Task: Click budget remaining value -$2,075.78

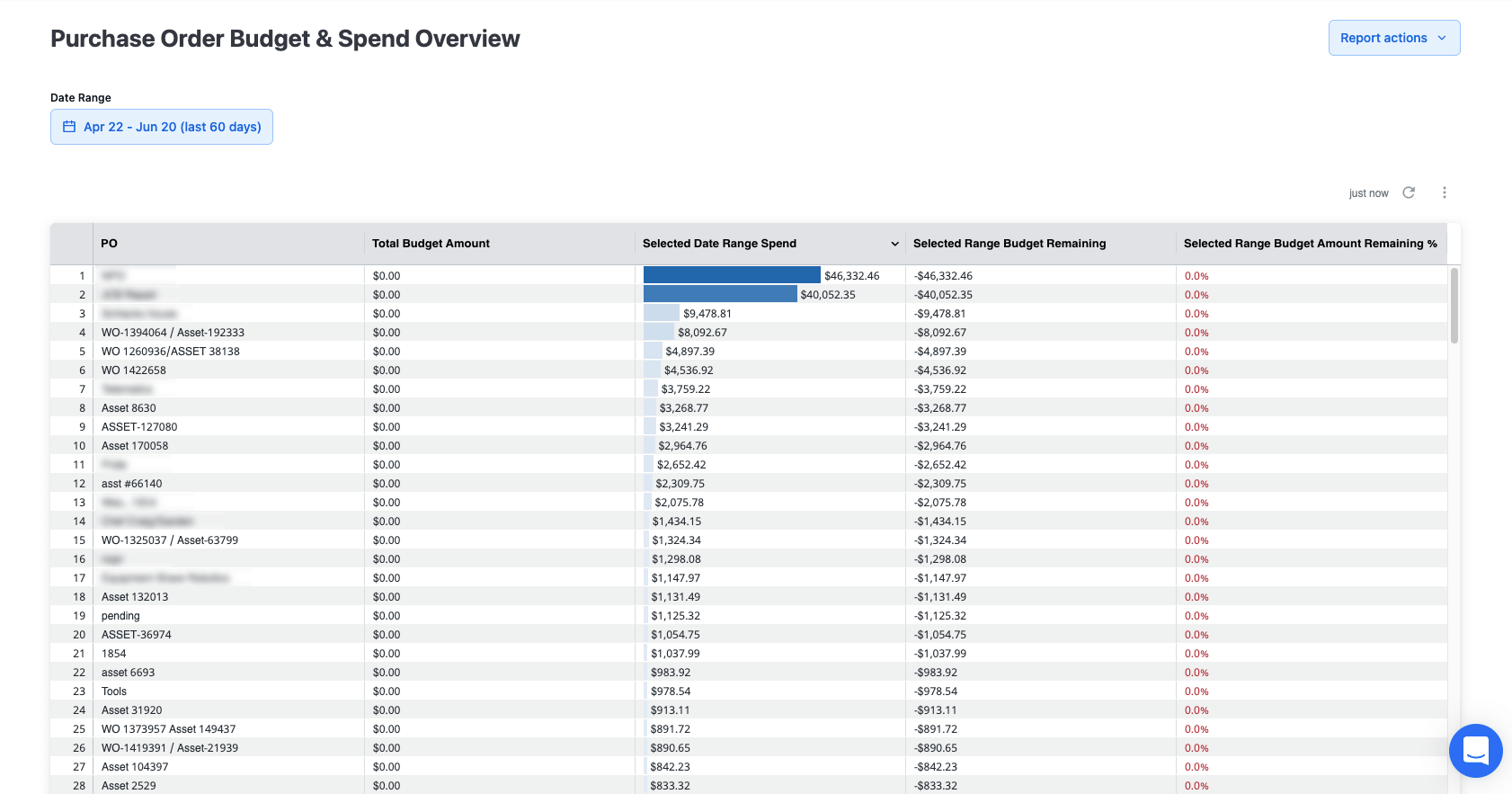Action: (x=940, y=503)
